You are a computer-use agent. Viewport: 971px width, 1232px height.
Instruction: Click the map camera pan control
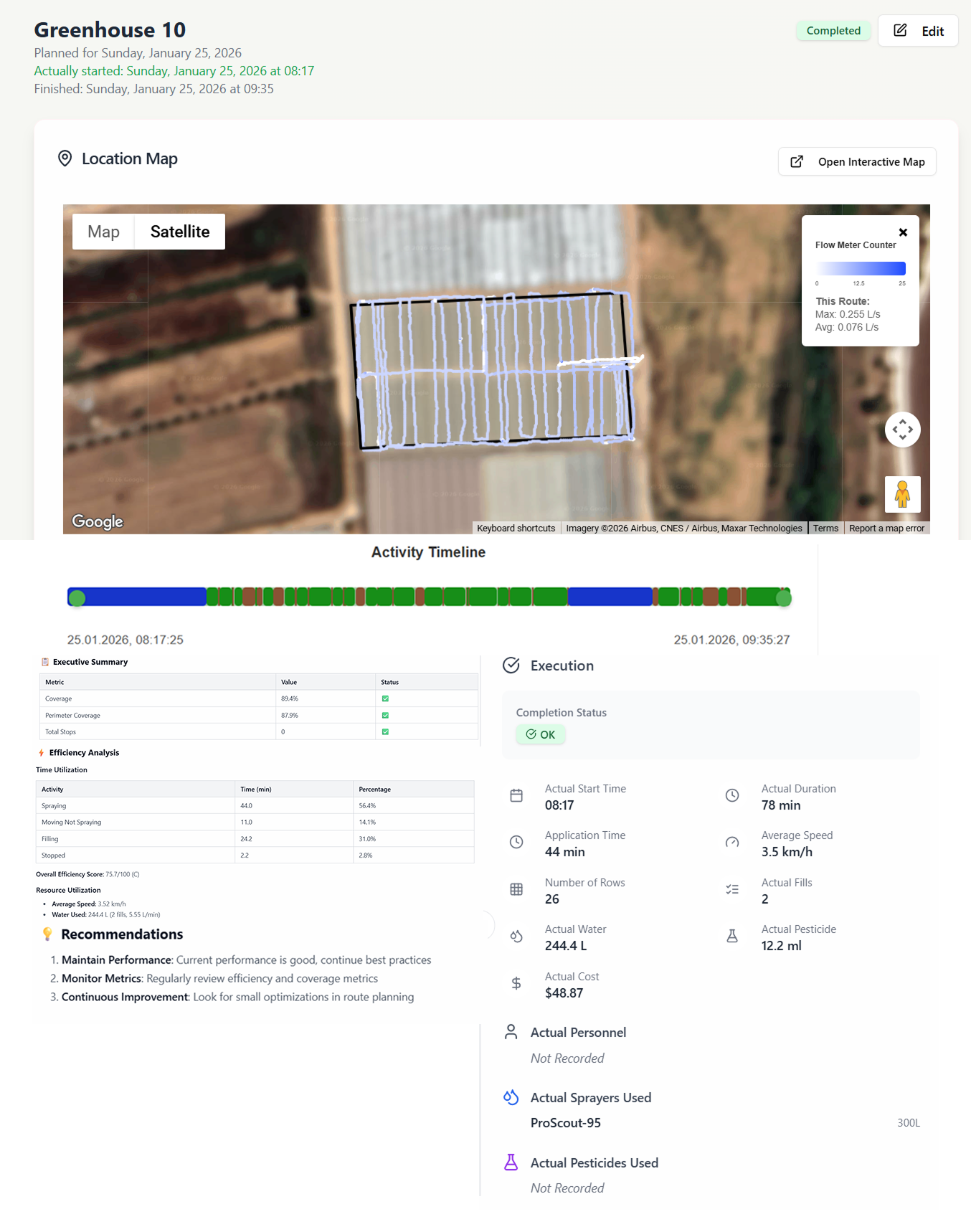click(902, 430)
